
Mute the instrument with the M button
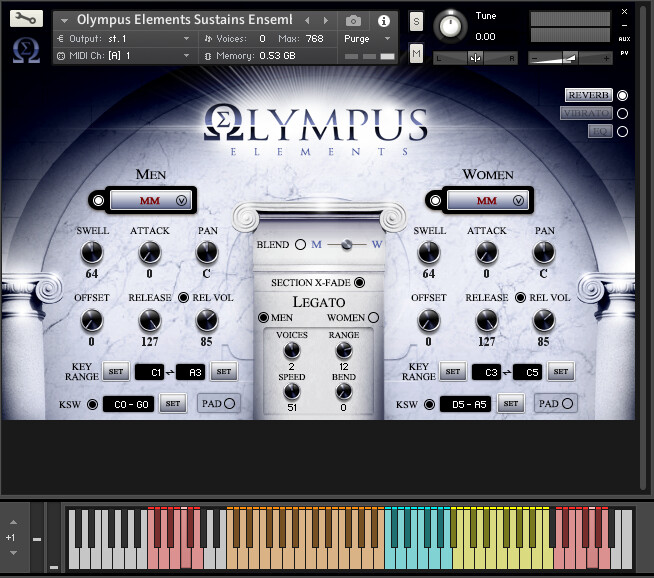click(416, 53)
